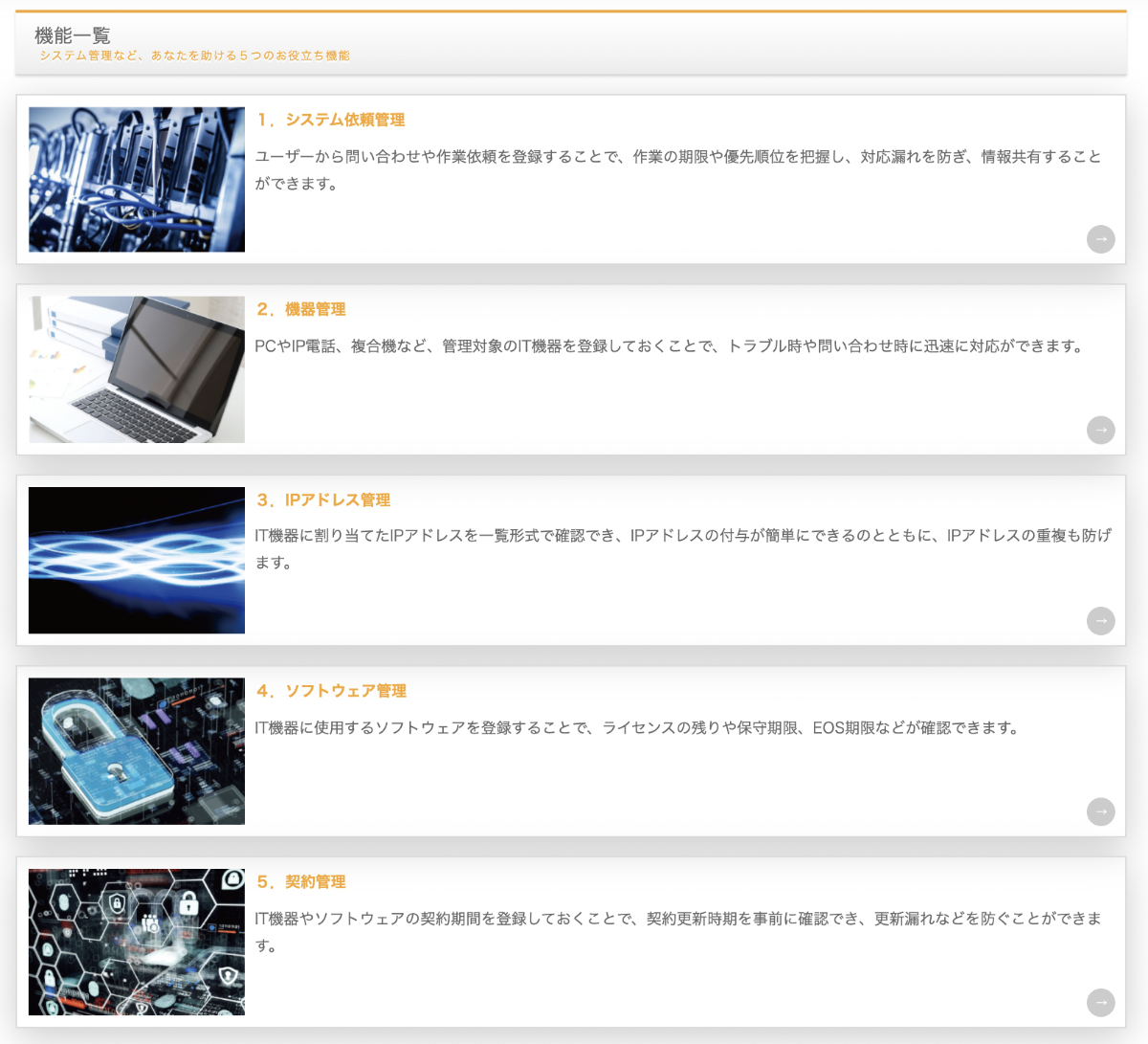Click description starting PCやIP電話、複合機など
Viewport: 1148px width, 1044px height.
click(x=670, y=345)
